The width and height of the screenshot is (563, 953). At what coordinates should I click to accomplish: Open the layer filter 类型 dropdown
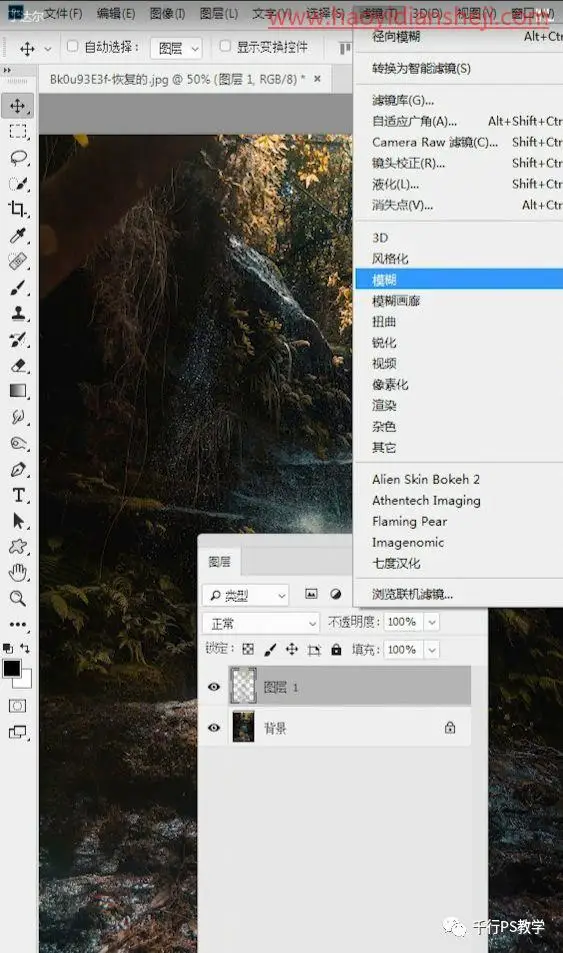pos(246,595)
